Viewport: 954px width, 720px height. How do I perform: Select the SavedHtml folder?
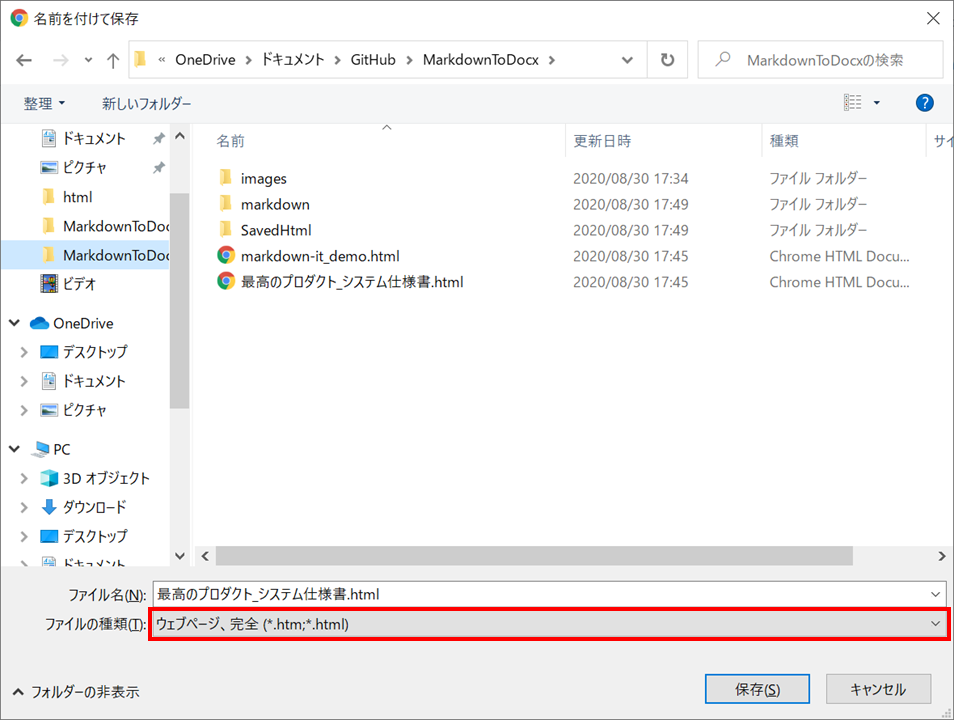pos(276,230)
